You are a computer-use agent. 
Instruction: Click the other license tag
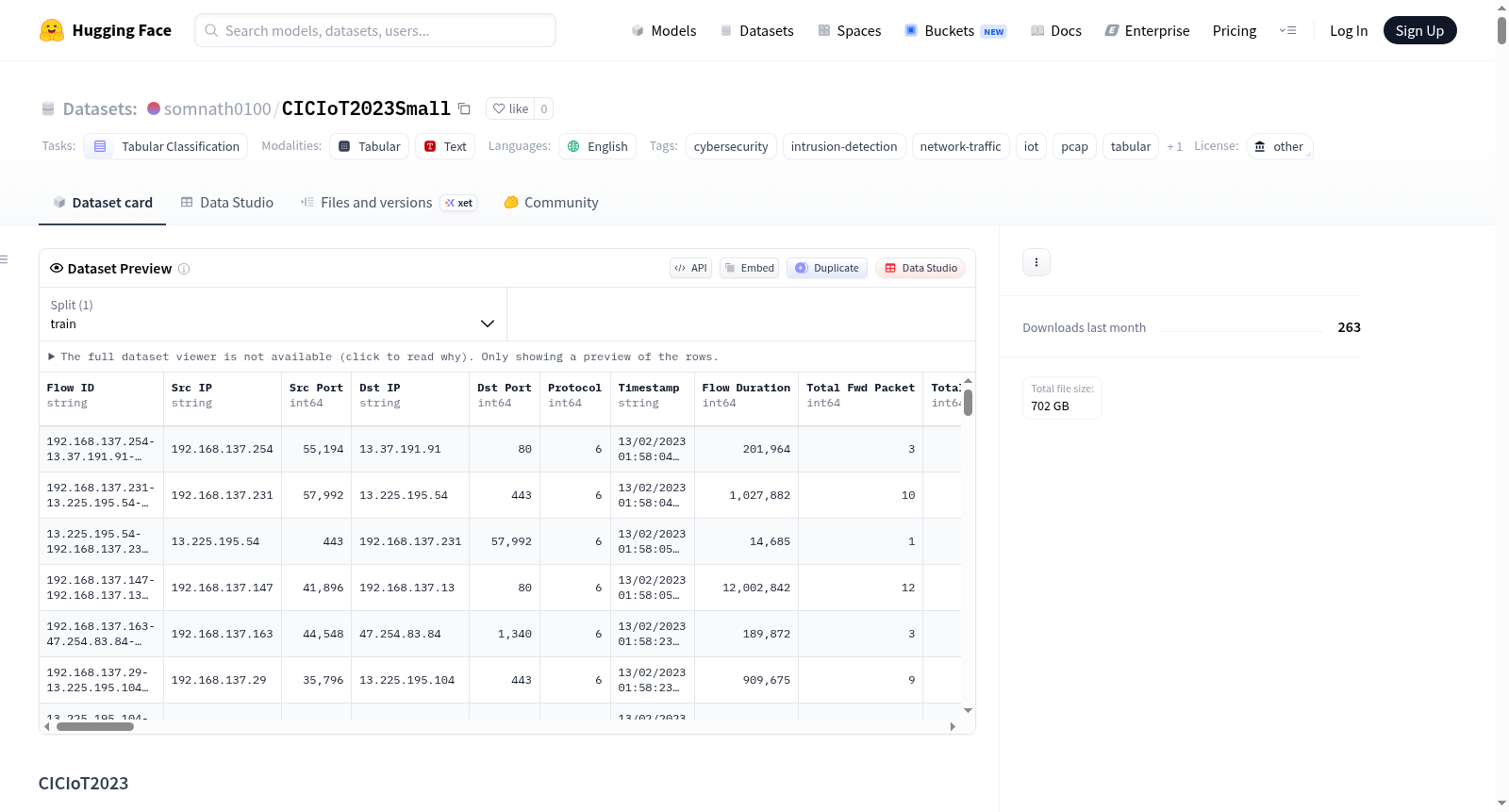[x=1280, y=146]
